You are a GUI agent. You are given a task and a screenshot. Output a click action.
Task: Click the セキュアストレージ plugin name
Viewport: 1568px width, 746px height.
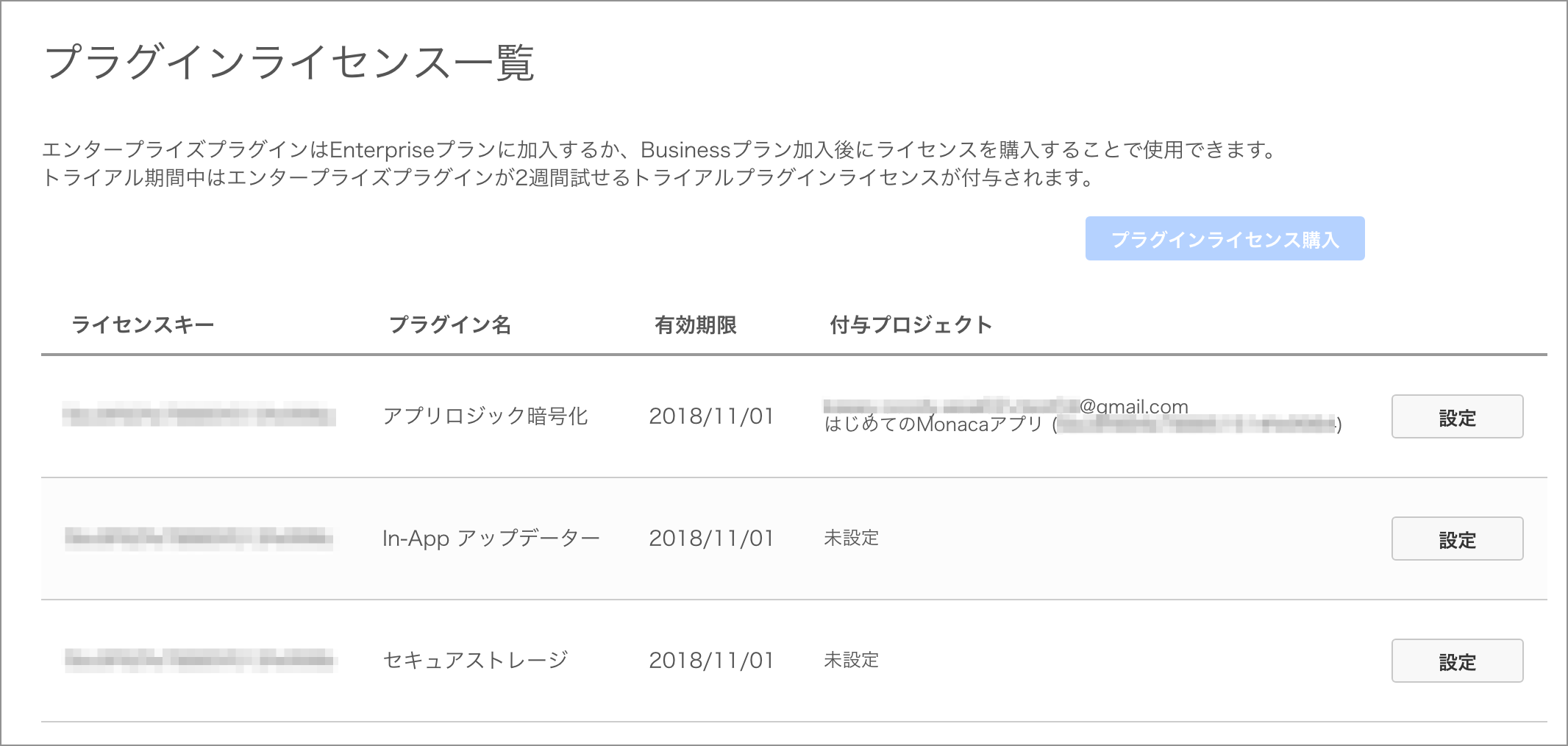tap(475, 661)
